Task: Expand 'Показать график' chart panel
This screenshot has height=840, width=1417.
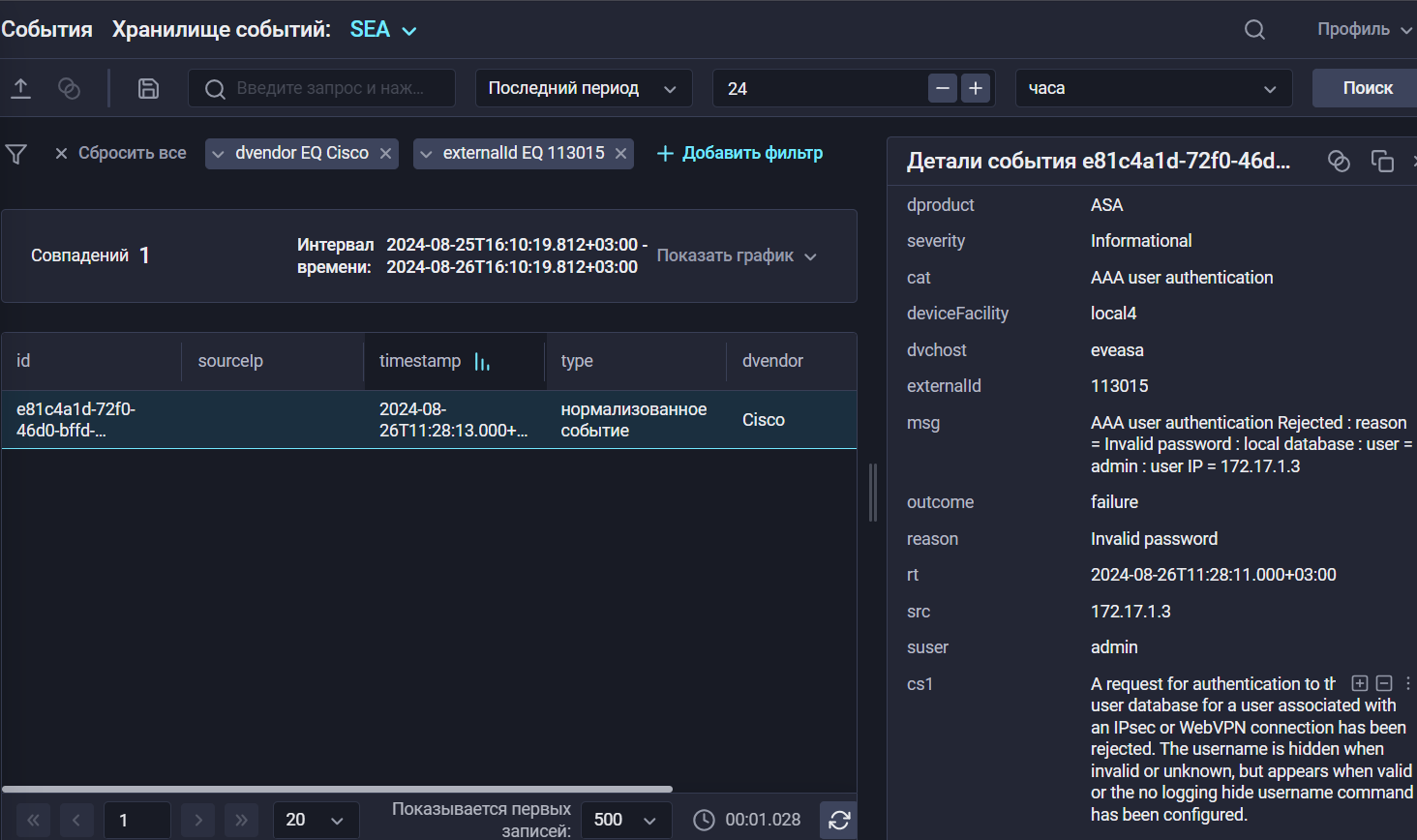Action: pos(736,255)
